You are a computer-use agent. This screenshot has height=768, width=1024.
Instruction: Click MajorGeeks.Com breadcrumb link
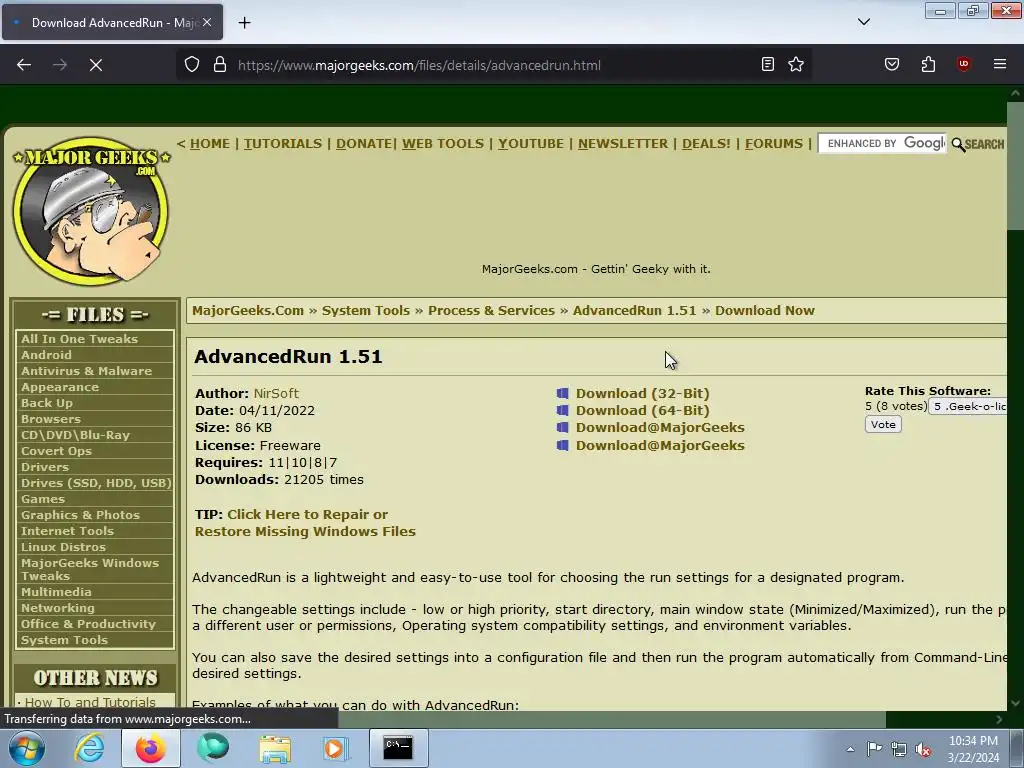[x=248, y=311]
